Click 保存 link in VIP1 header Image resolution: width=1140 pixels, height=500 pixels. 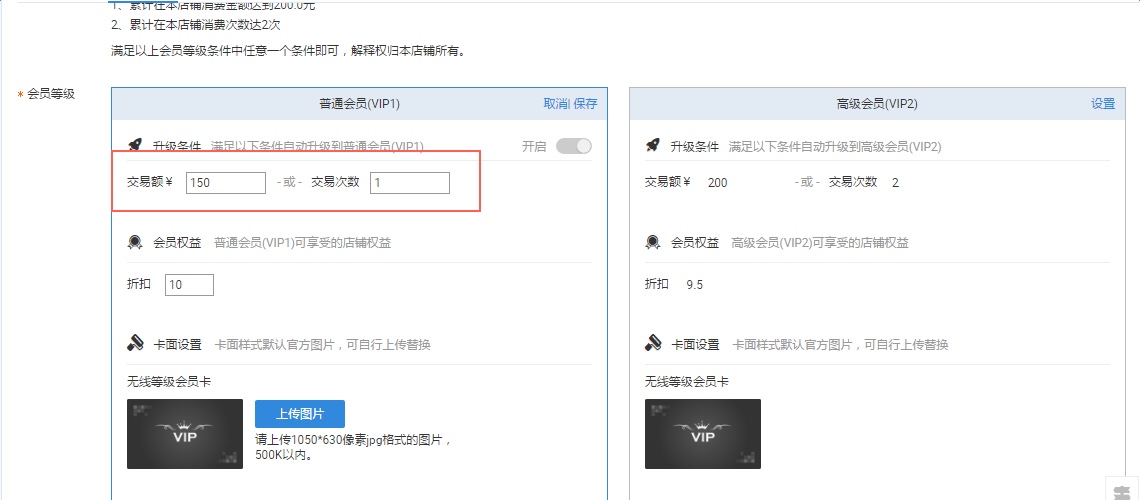(x=585, y=104)
